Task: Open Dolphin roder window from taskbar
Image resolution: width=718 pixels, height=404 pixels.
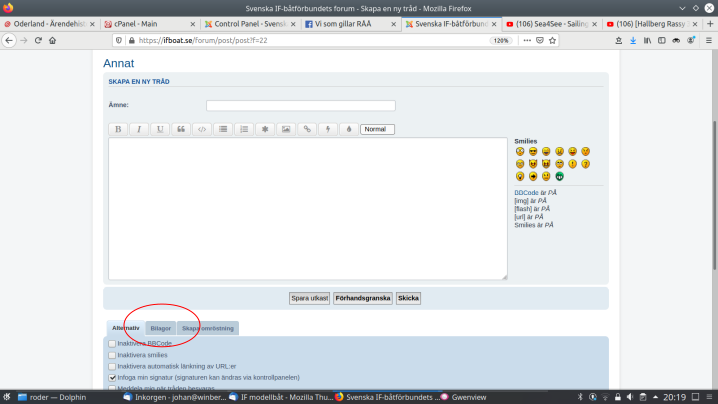Action: [52, 397]
